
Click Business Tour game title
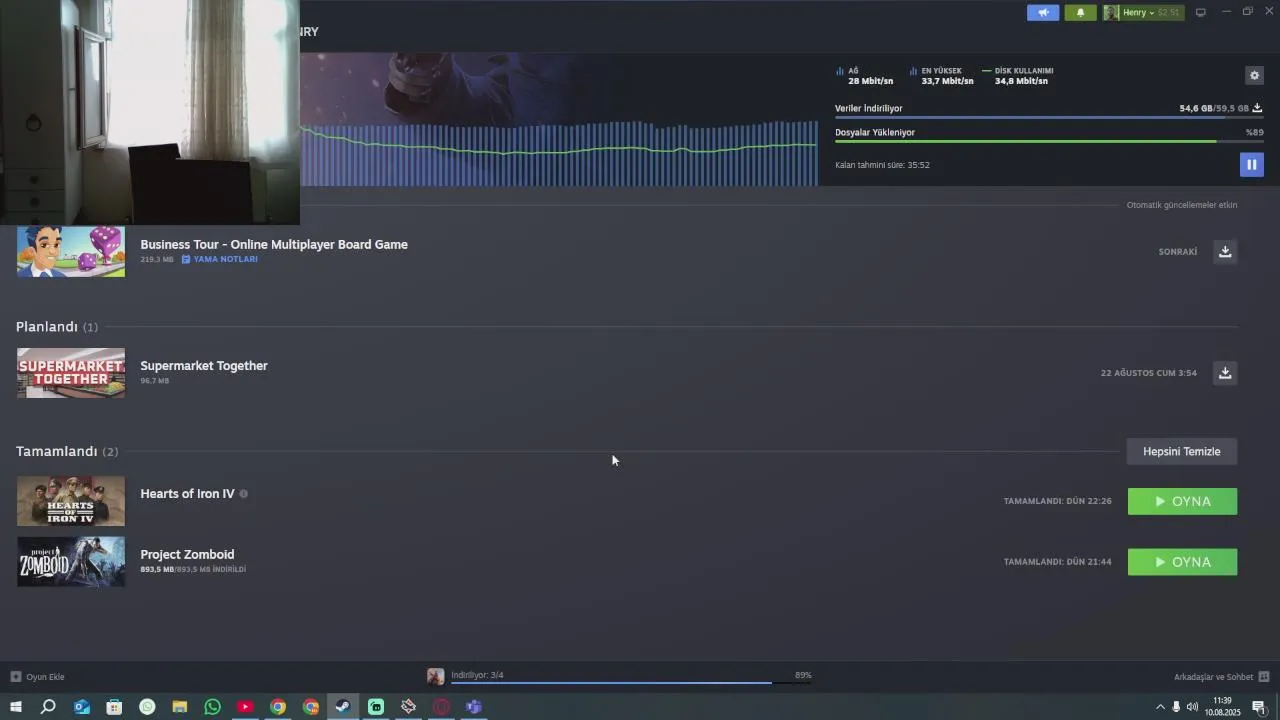tap(274, 244)
